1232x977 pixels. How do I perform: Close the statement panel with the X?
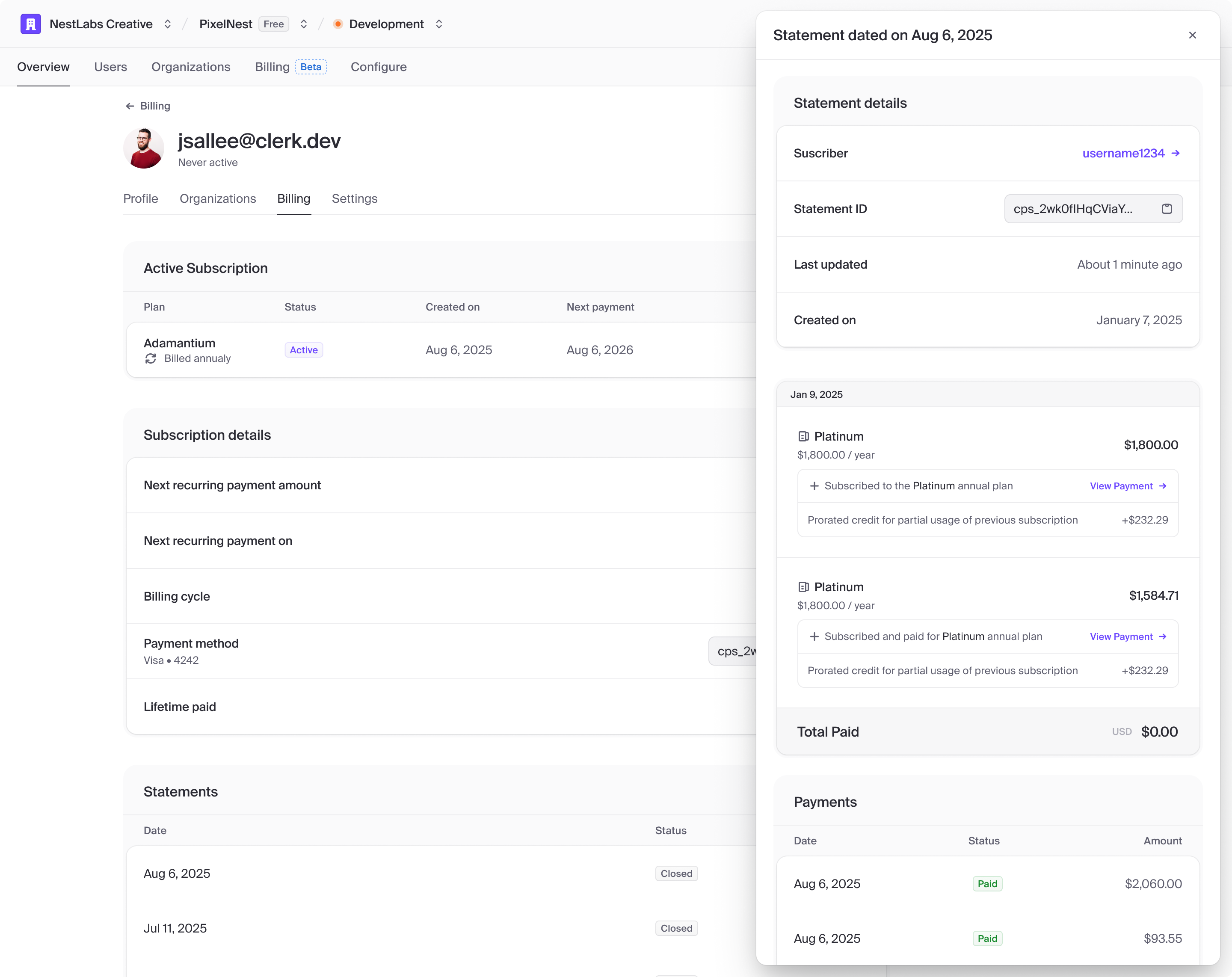coord(1193,36)
